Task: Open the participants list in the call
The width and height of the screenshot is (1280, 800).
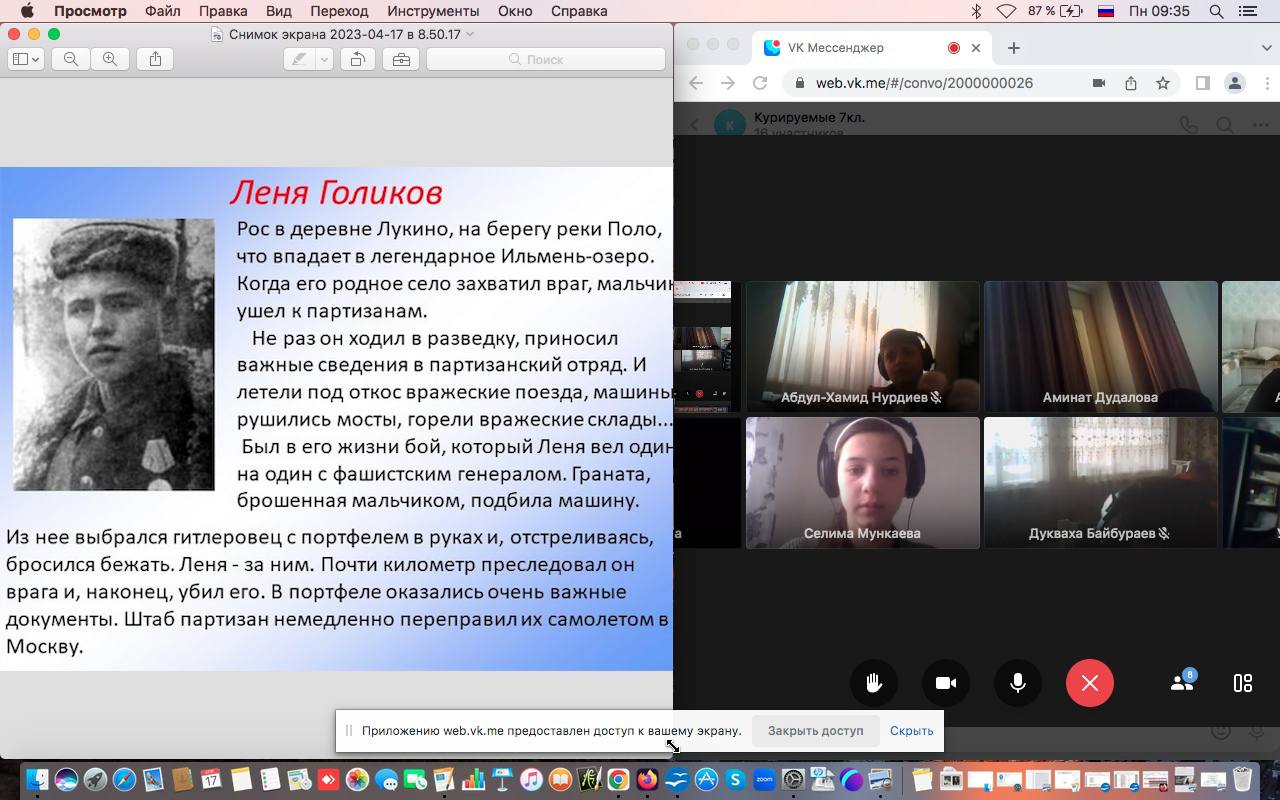Action: coord(1182,683)
